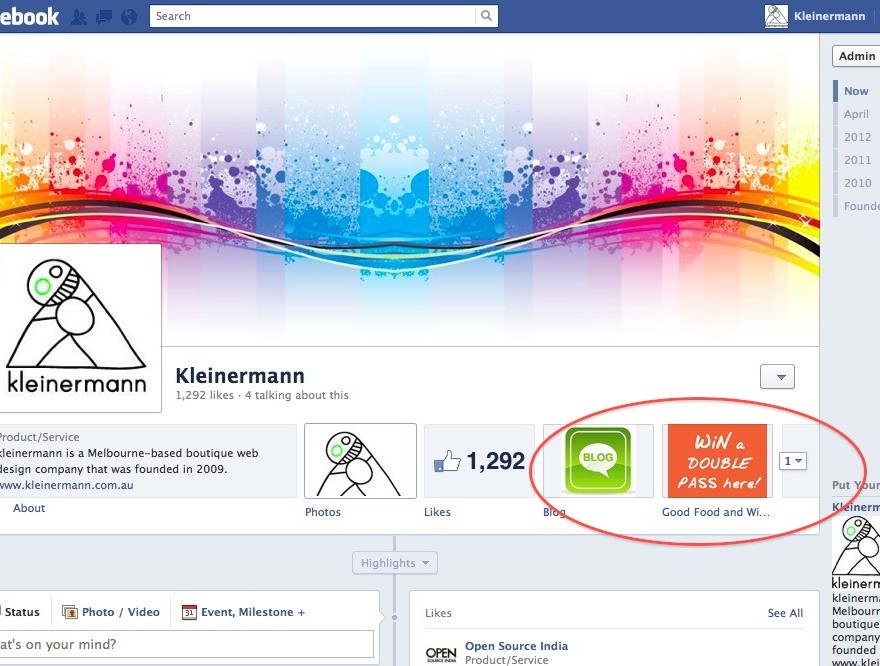
Task: Click the See All link in the Likes box
Action: coord(785,612)
